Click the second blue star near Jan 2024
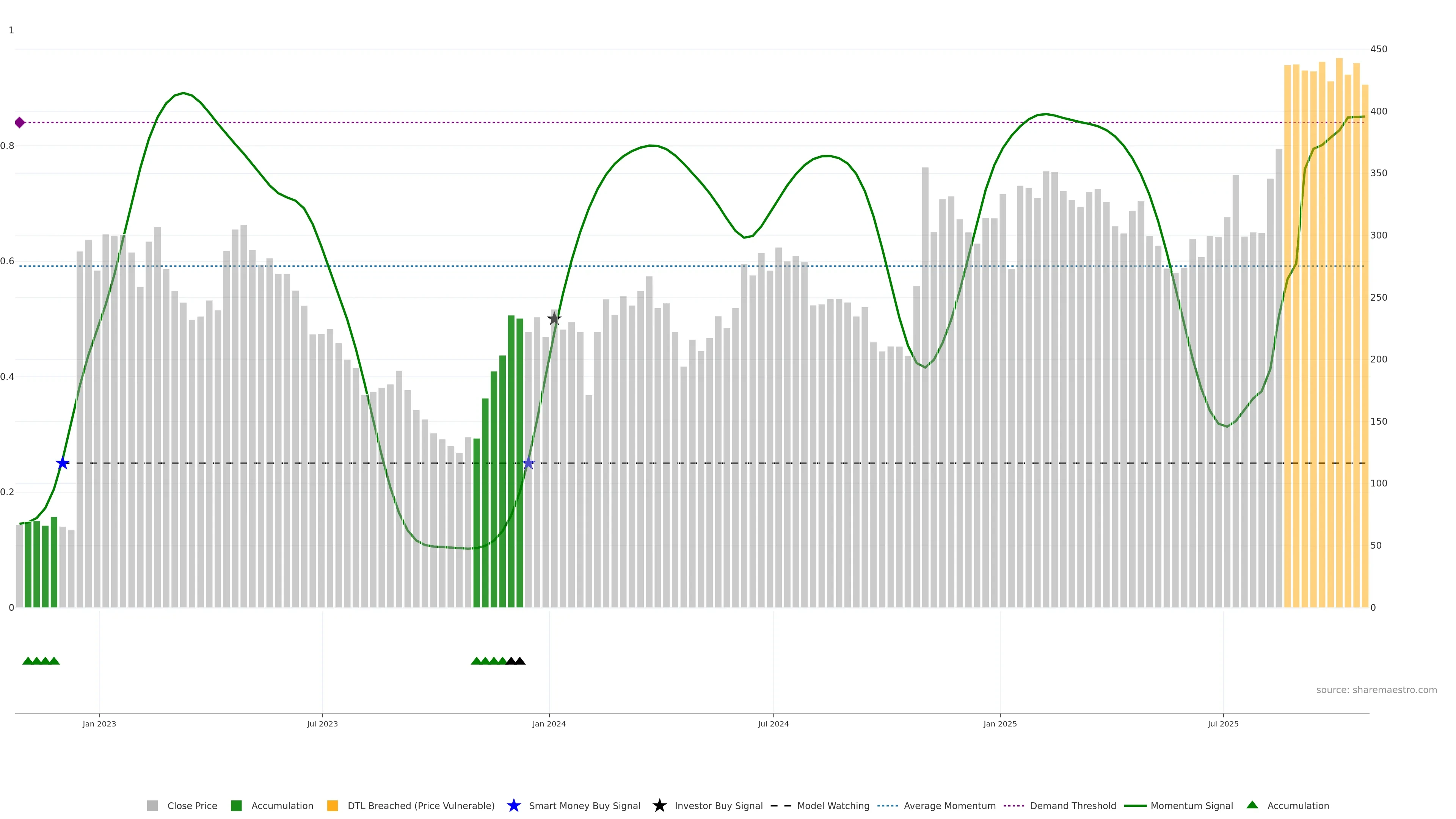This screenshot has width=1456, height=819. click(x=529, y=463)
